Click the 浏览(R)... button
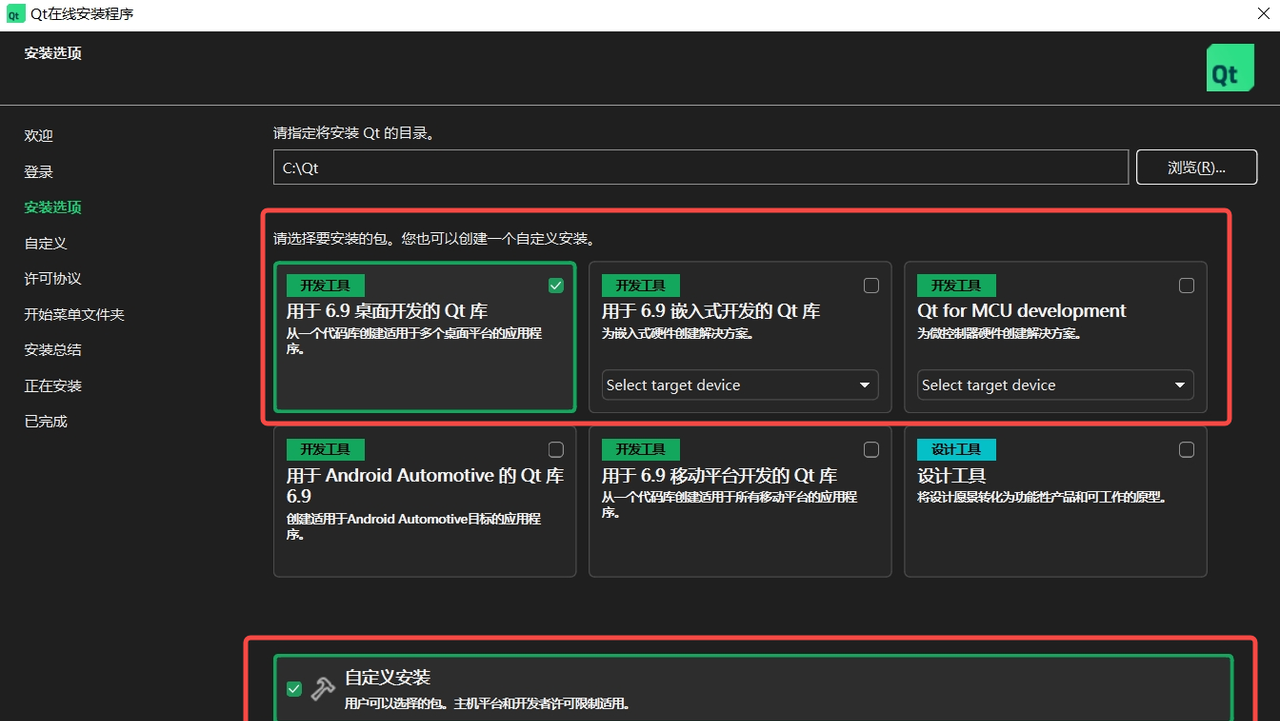This screenshot has width=1280, height=721. [x=1196, y=168]
